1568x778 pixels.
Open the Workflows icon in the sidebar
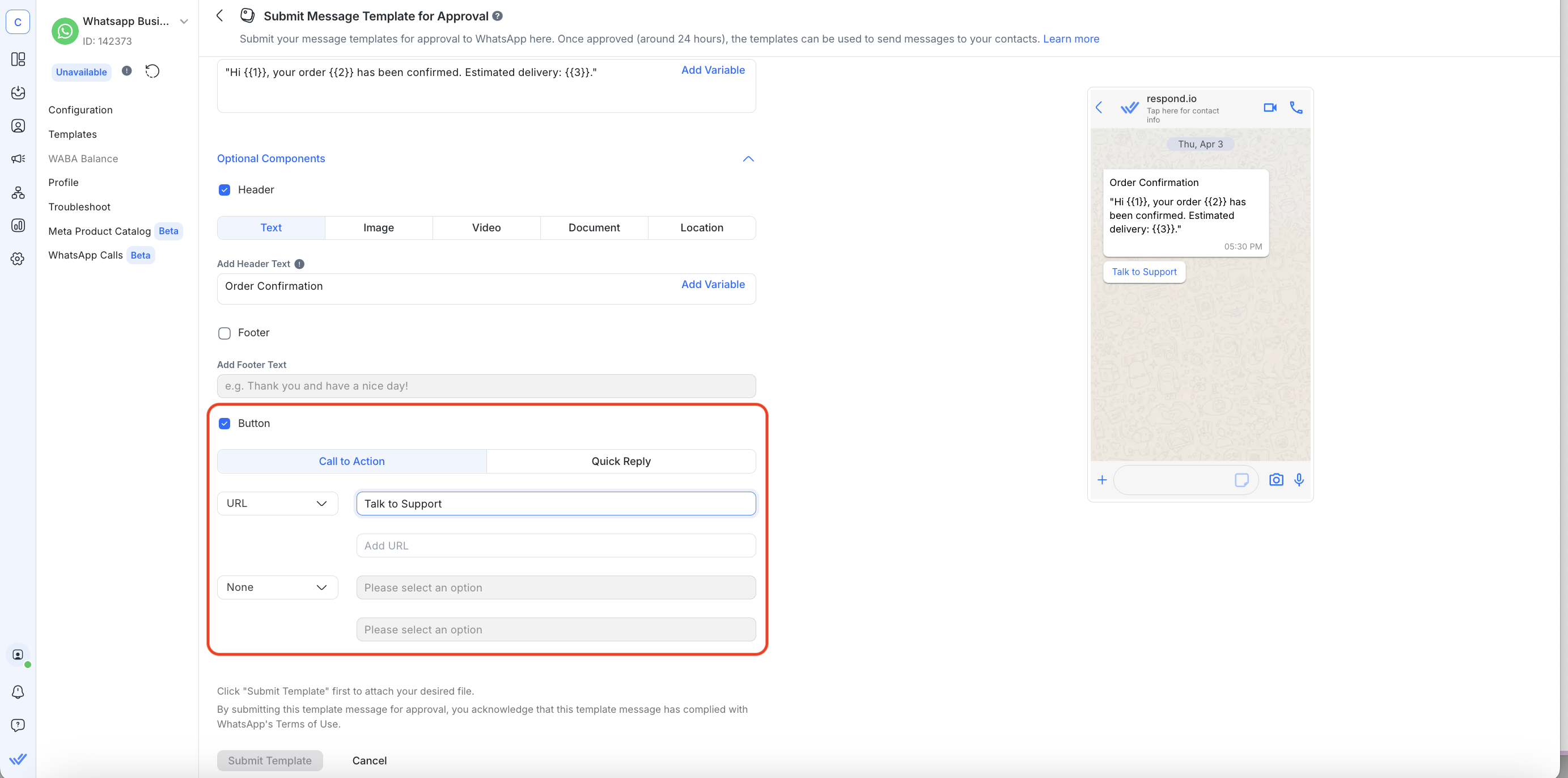pyautogui.click(x=18, y=193)
